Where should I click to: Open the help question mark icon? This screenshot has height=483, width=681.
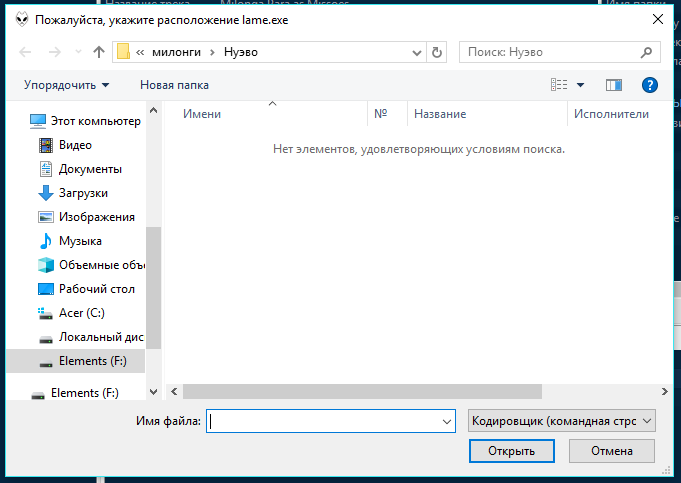tap(649, 85)
